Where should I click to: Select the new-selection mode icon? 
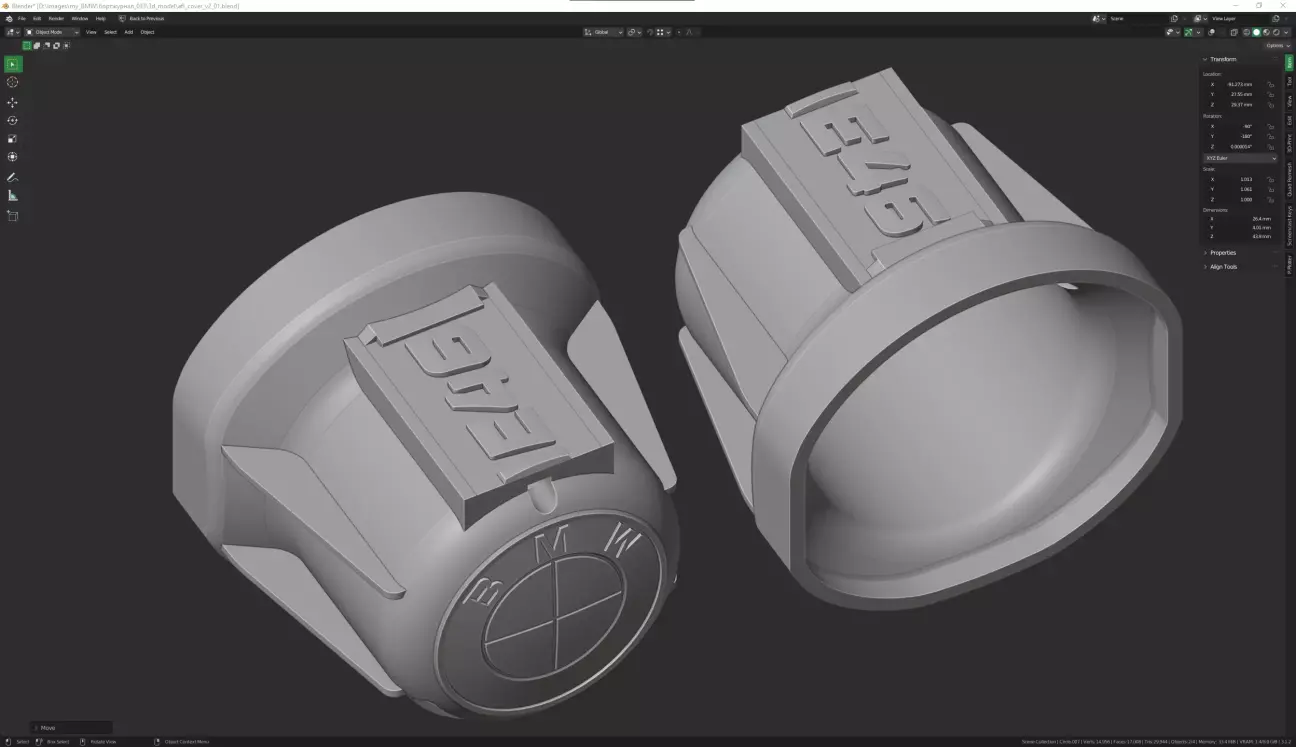[x=27, y=45]
